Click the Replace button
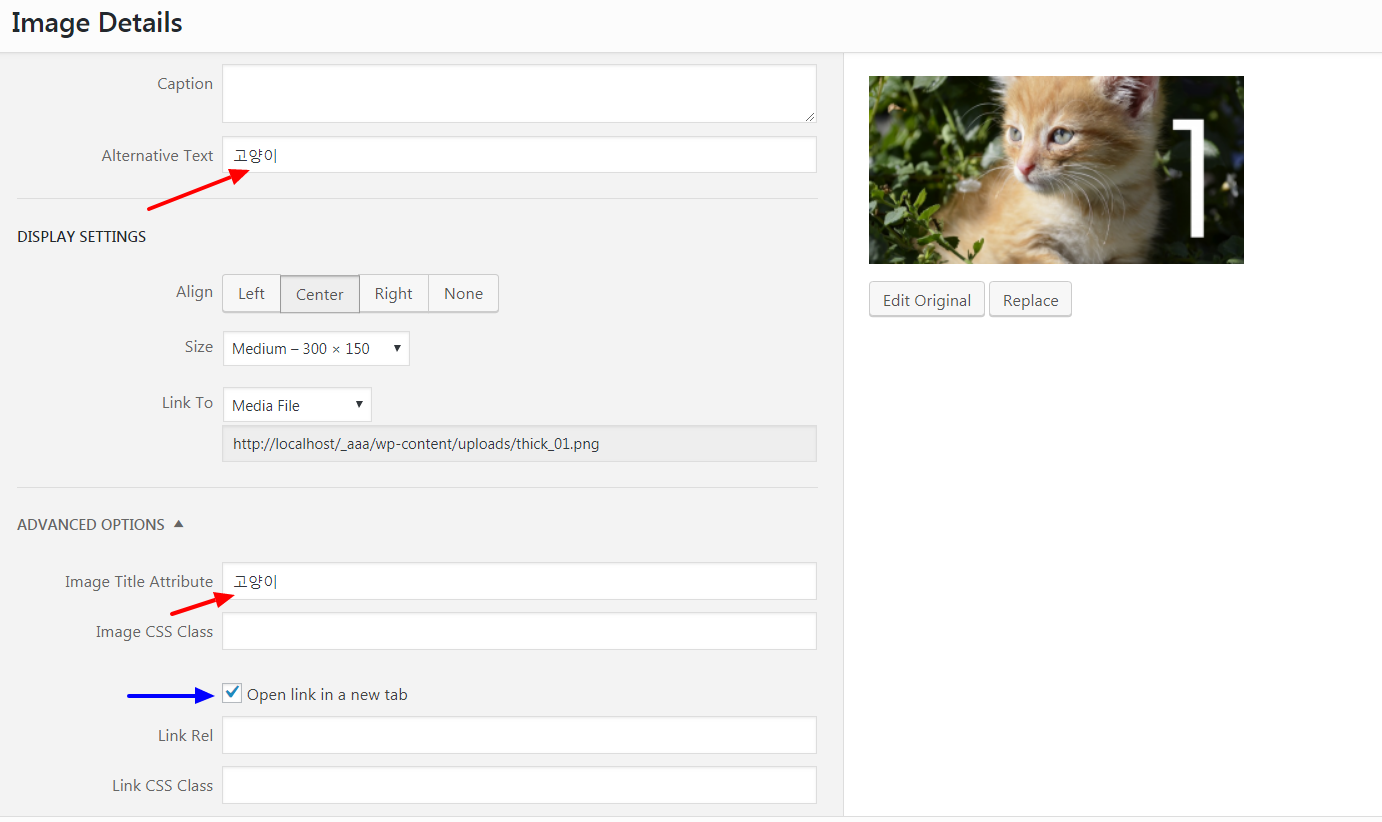The image size is (1382, 822). 1030,300
